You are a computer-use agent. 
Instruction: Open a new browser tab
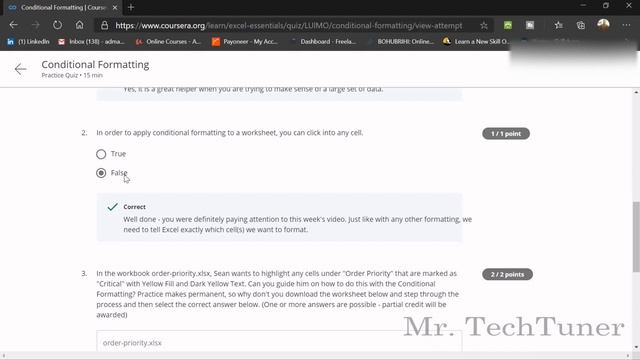click(x=131, y=7)
